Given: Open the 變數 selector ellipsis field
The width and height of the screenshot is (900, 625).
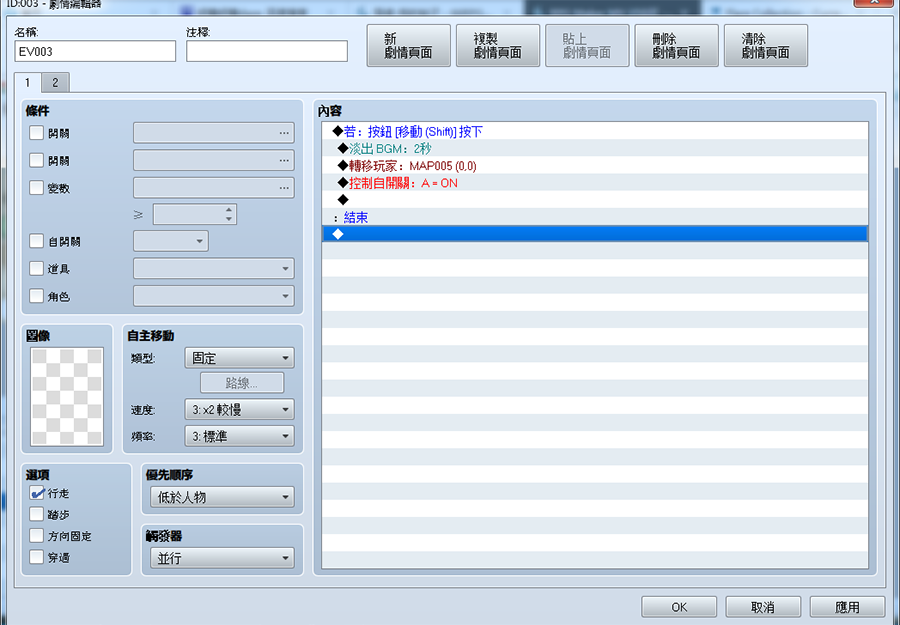Looking at the screenshot, I should (214, 188).
